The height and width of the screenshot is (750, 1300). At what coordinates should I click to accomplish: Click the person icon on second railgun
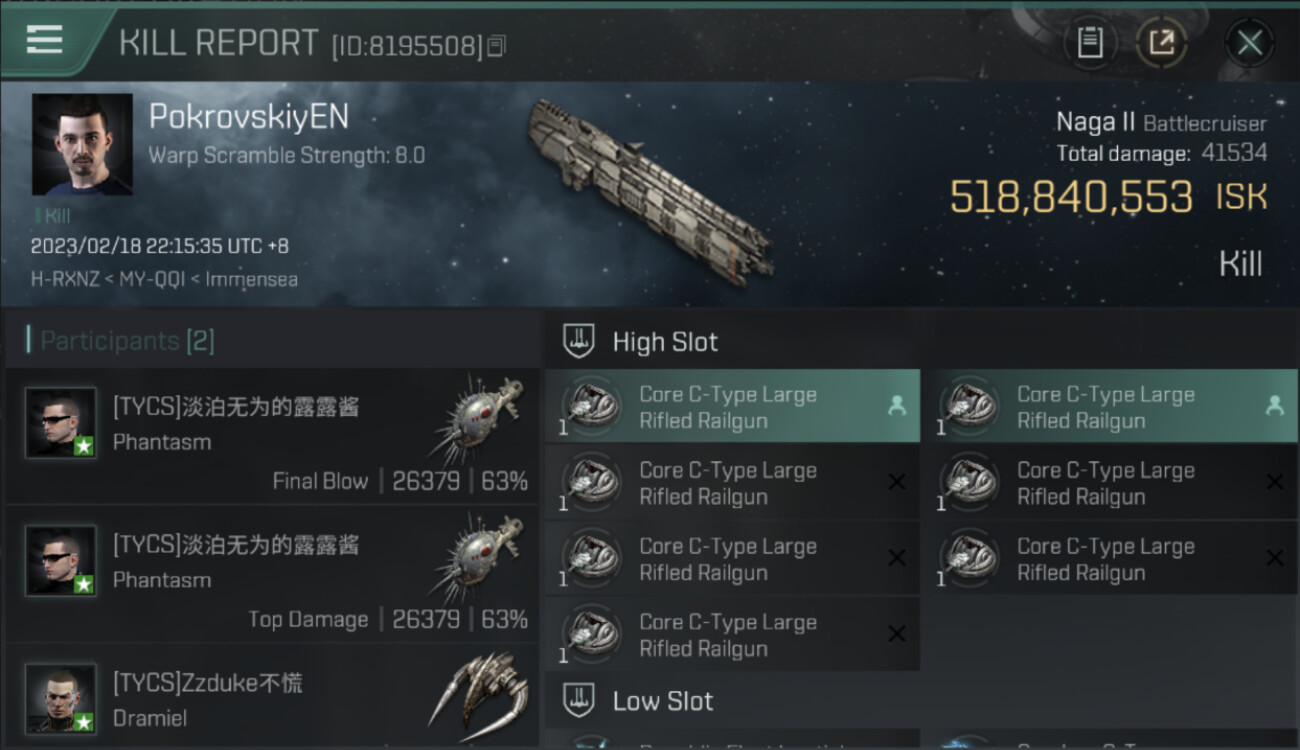(x=1274, y=406)
